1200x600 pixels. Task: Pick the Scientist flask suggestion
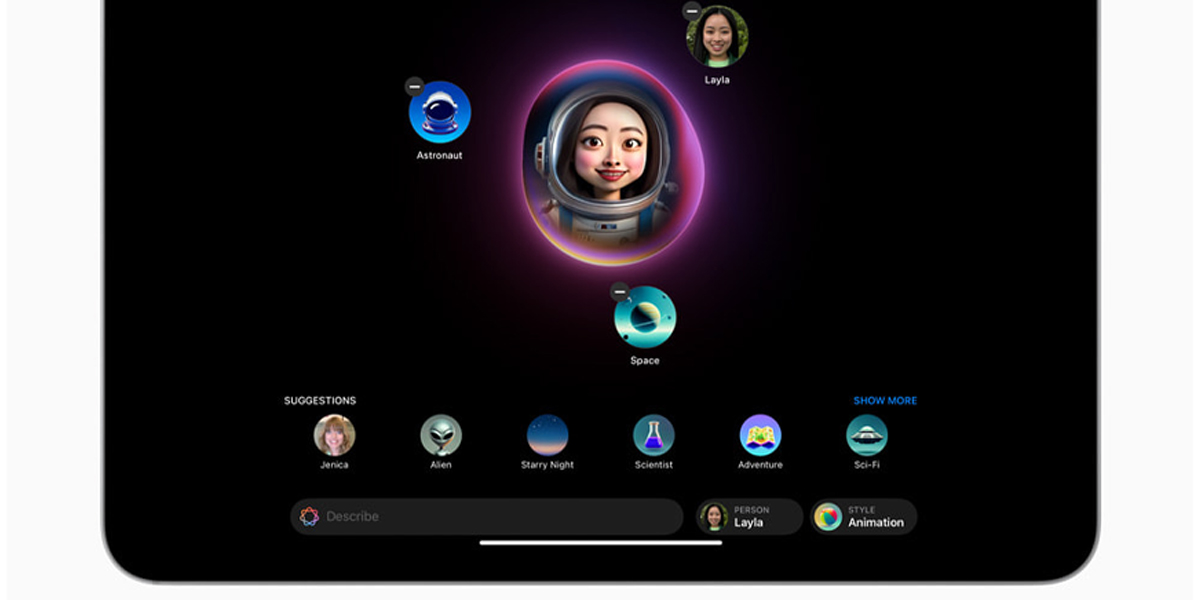click(653, 436)
